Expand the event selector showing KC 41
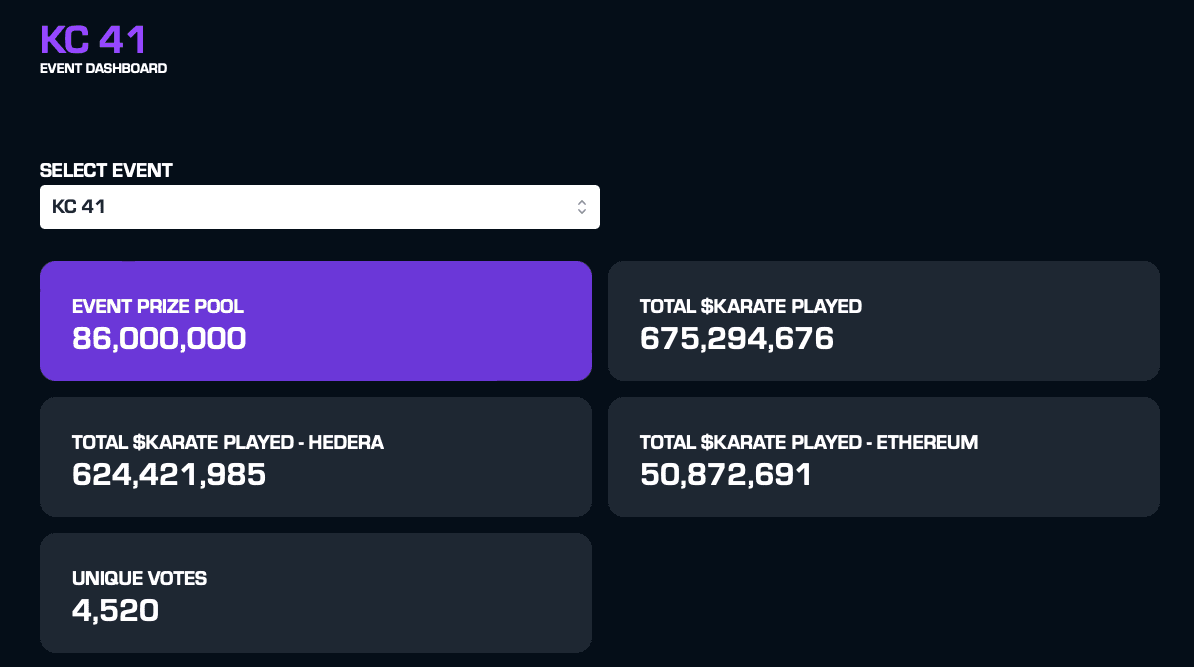This screenshot has width=1194, height=667. [x=320, y=206]
